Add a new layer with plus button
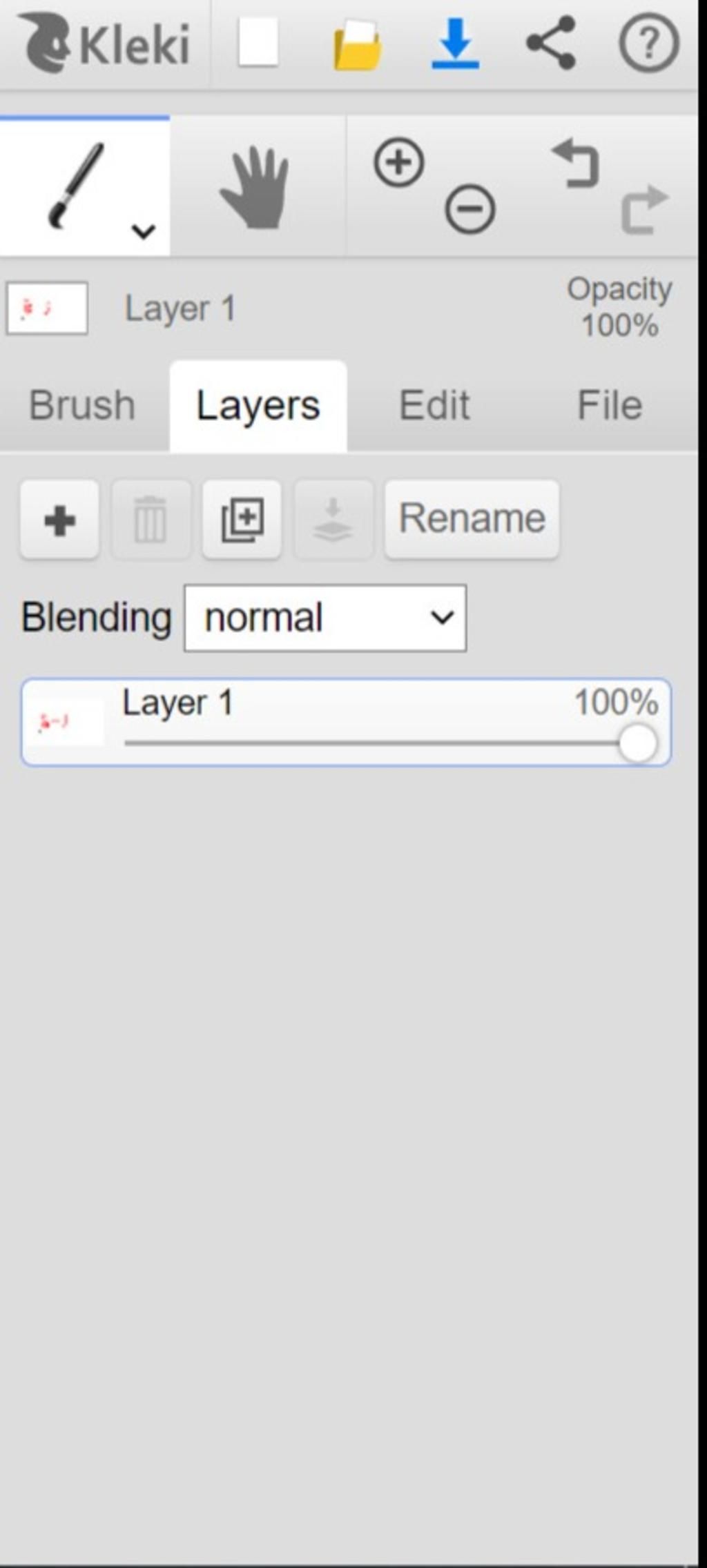The width and height of the screenshot is (707, 1568). click(x=60, y=520)
